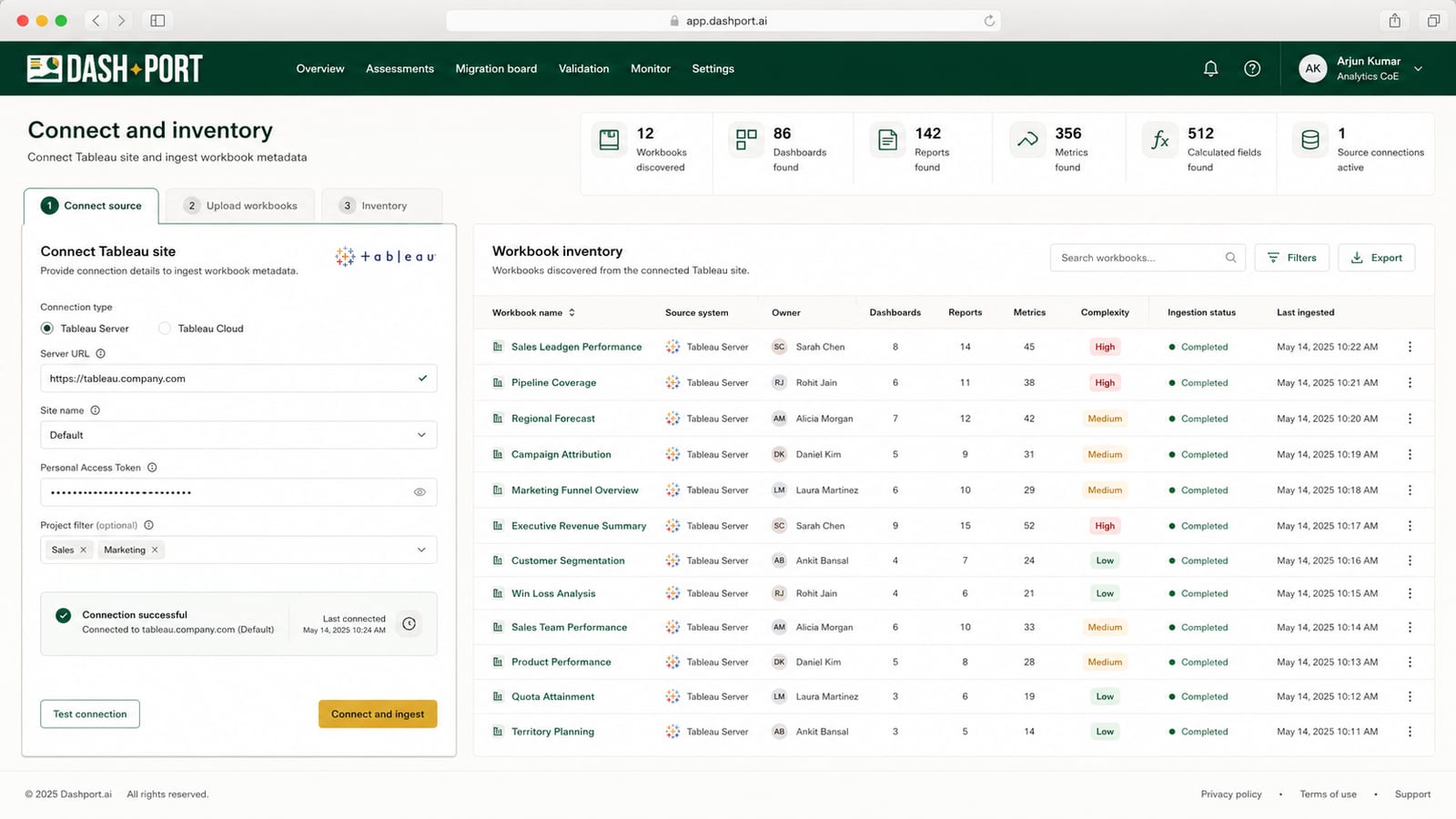
Task: Click the browser address bar
Action: (723, 21)
